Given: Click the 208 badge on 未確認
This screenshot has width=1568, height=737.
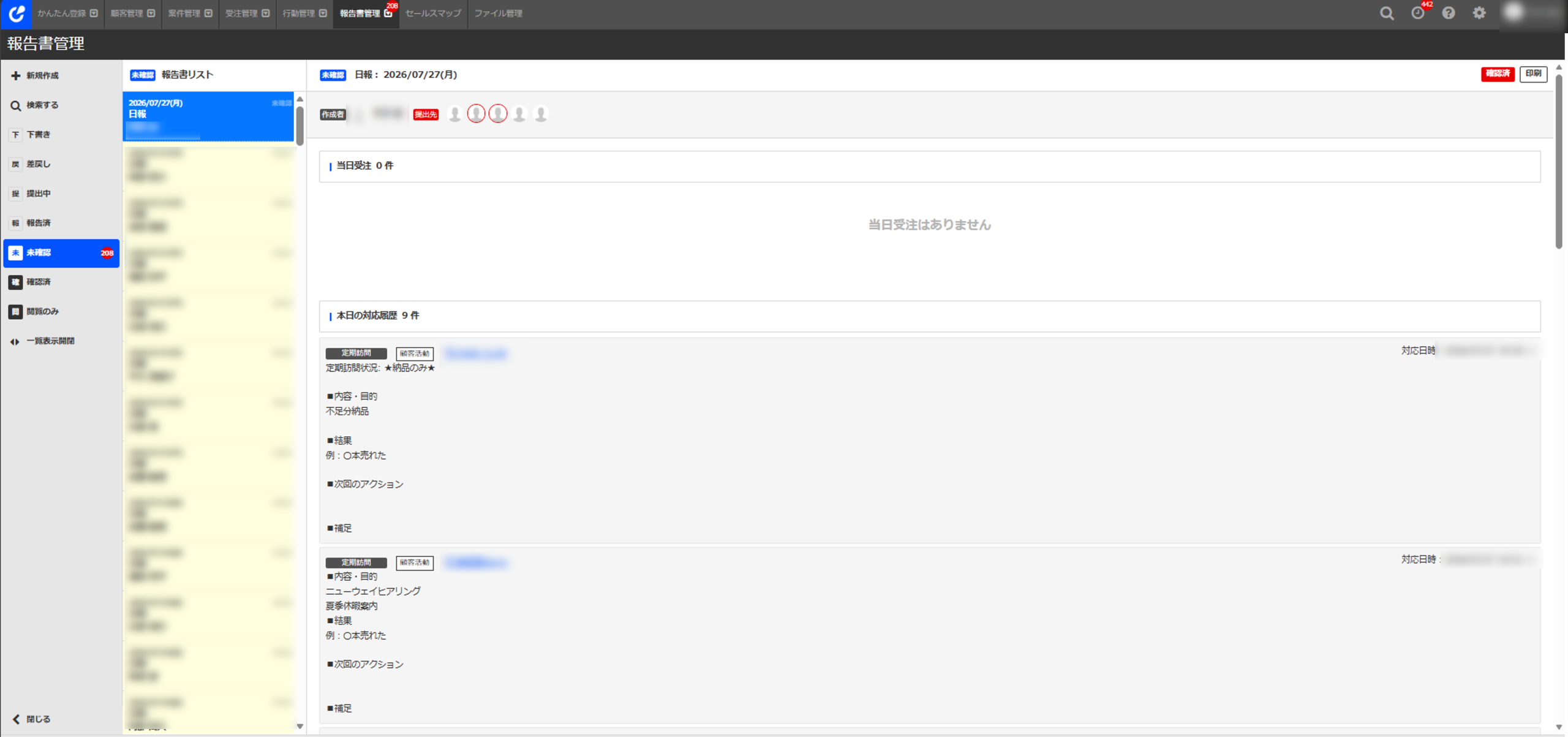Looking at the screenshot, I should (x=107, y=252).
